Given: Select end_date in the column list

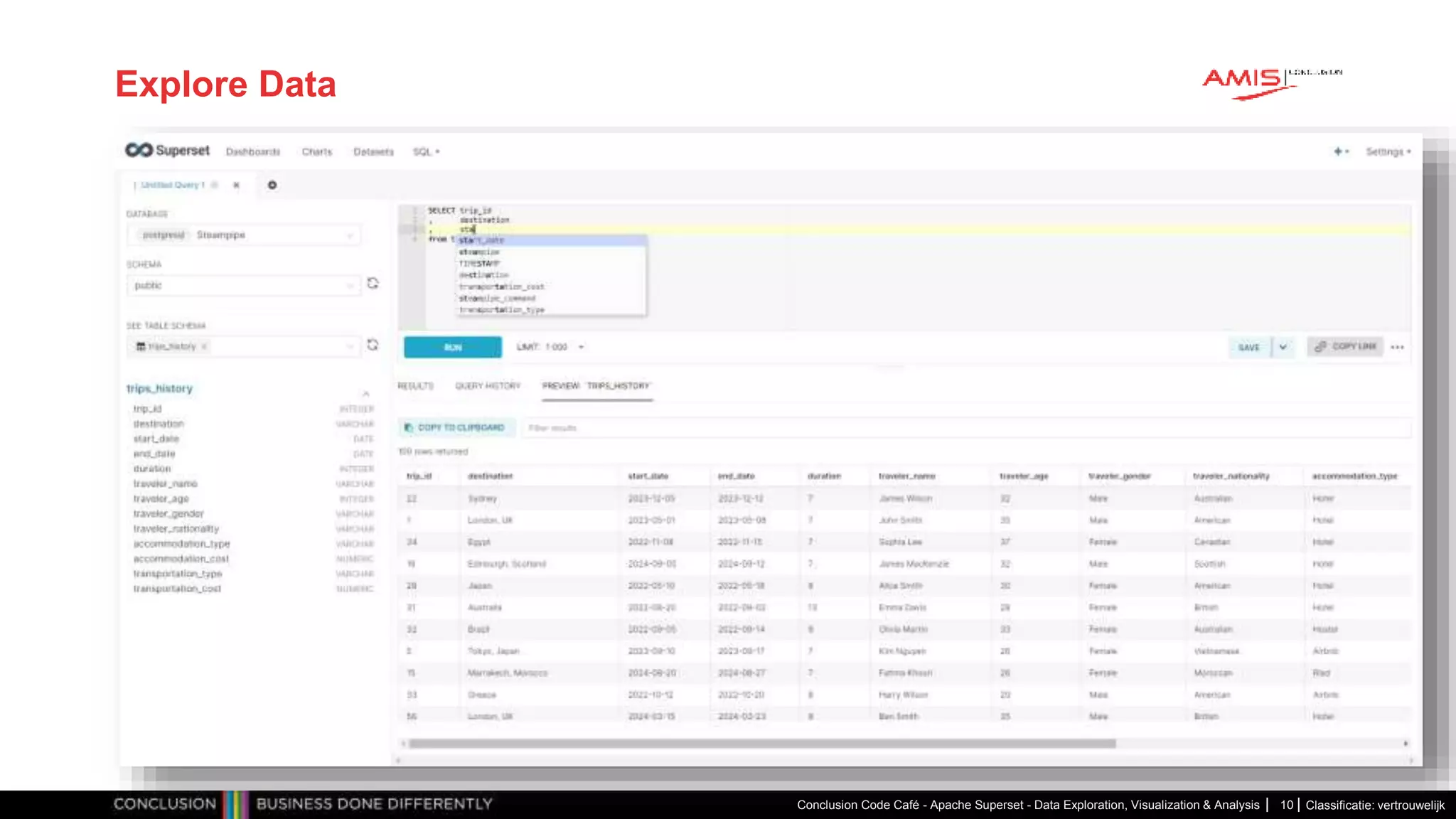Looking at the screenshot, I should click(154, 454).
